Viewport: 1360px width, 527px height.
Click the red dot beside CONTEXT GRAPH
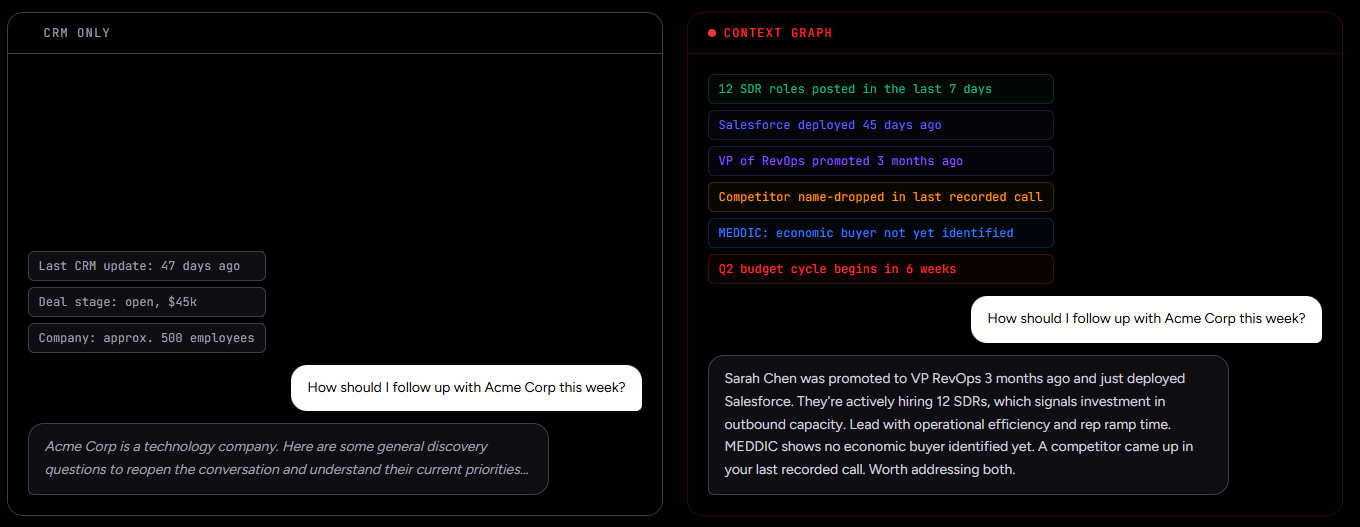click(x=712, y=33)
